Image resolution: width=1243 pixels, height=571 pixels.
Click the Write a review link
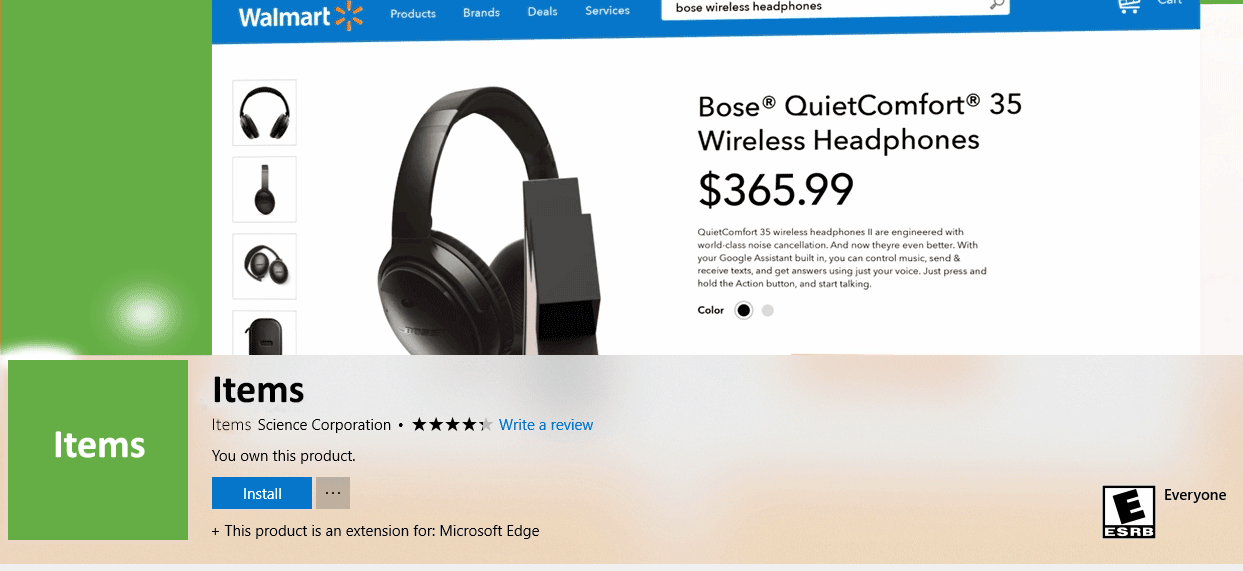(546, 425)
